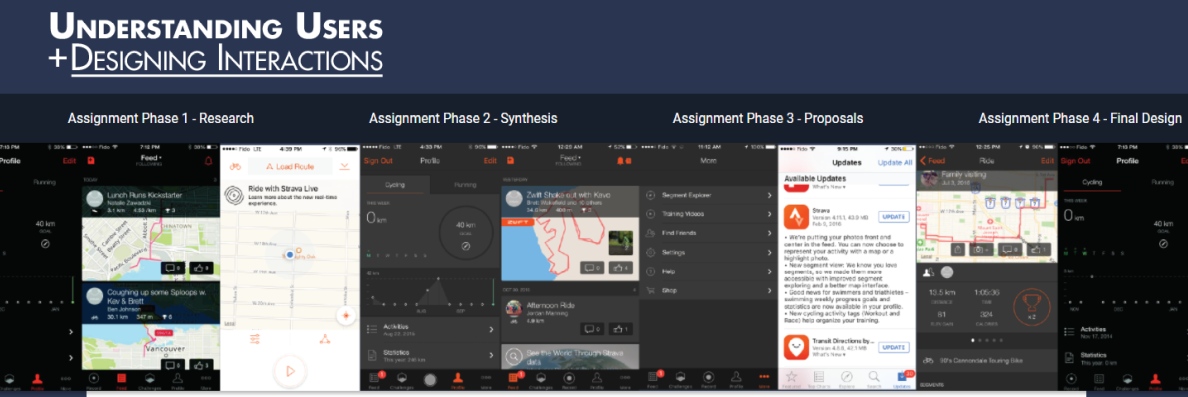Tap the Feed tab with badge under Statistics row
The width and height of the screenshot is (1188, 397).
pos(374,379)
